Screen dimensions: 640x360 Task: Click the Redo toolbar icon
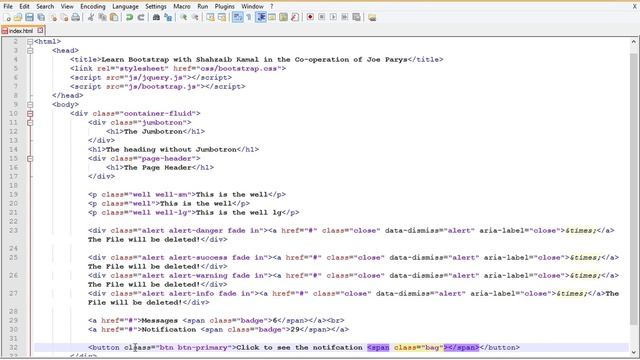pyautogui.click(x=141, y=17)
